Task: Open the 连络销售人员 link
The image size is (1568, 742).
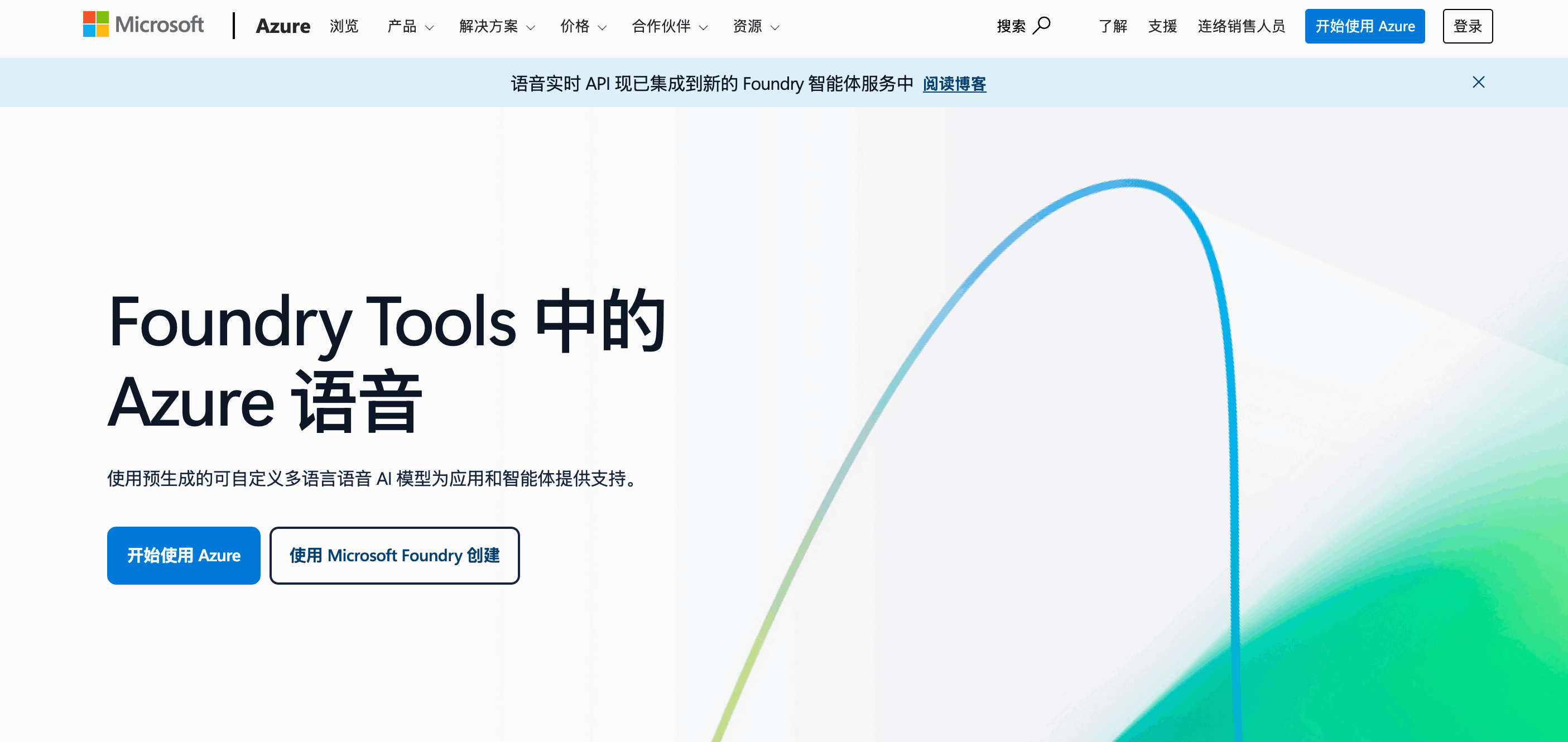Action: [x=1241, y=26]
